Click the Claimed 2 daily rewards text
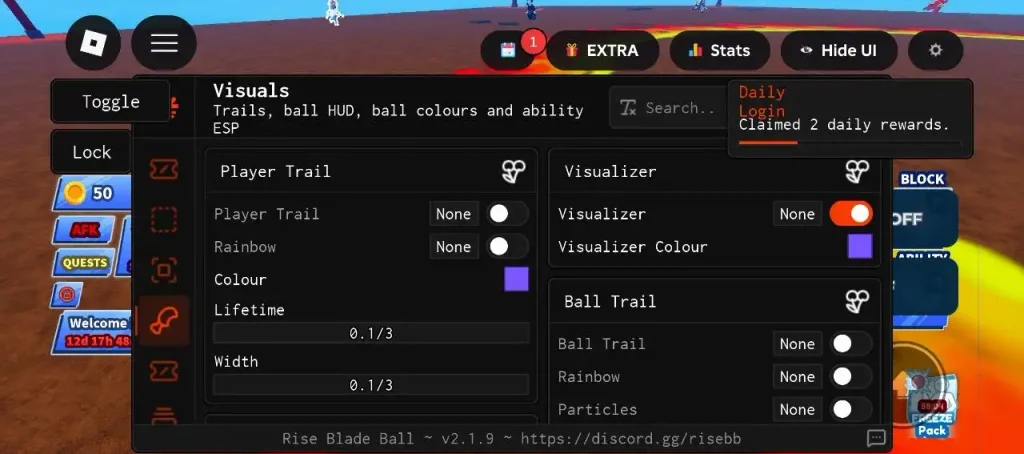The width and height of the screenshot is (1024, 454). coord(844,124)
